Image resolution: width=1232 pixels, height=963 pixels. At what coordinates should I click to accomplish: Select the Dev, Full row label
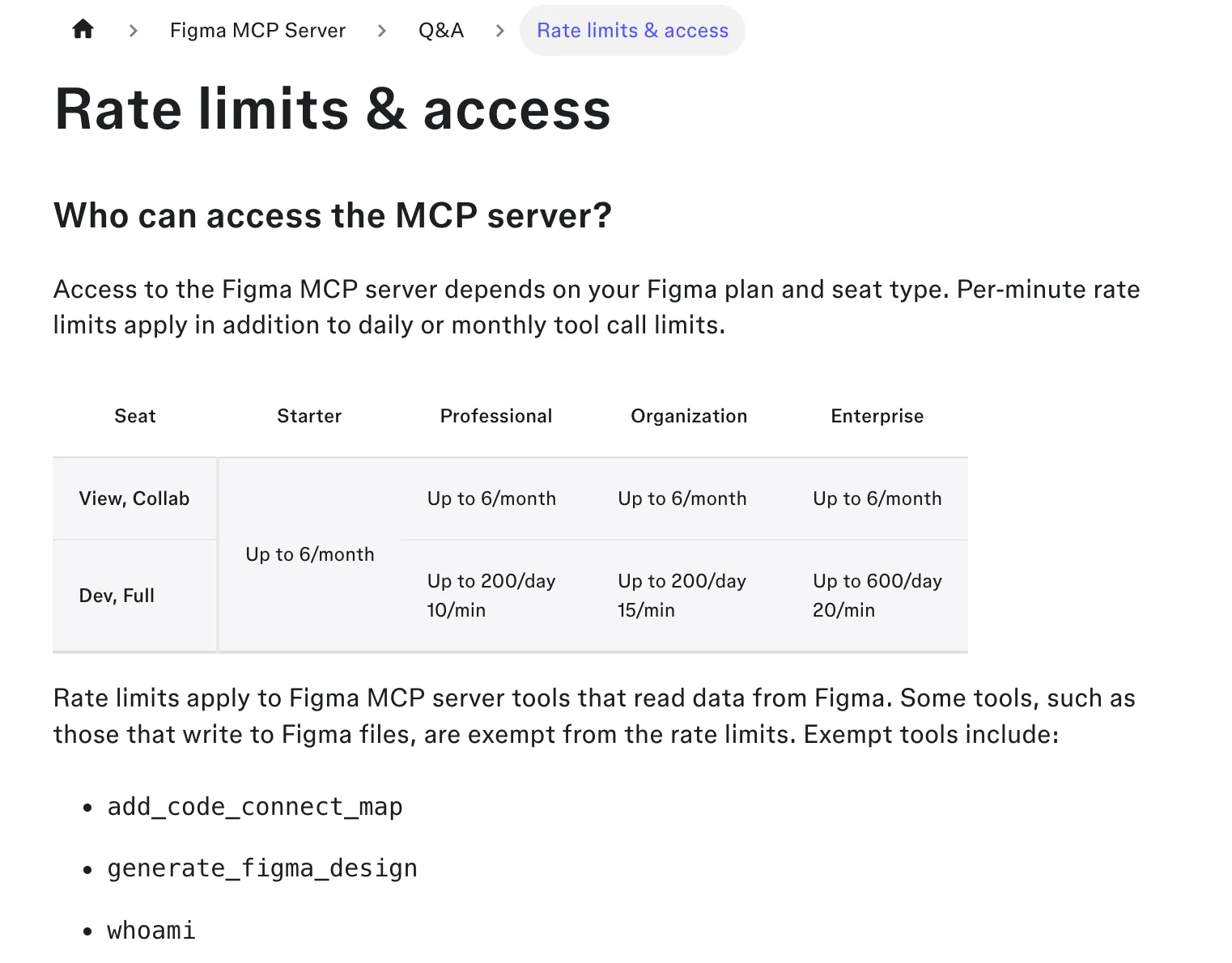(x=117, y=596)
